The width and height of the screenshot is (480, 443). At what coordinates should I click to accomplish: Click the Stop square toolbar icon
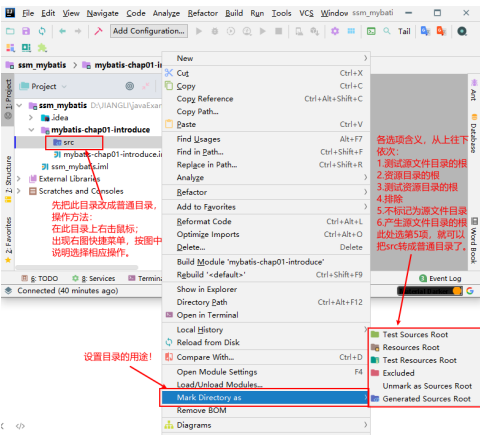coord(279,31)
